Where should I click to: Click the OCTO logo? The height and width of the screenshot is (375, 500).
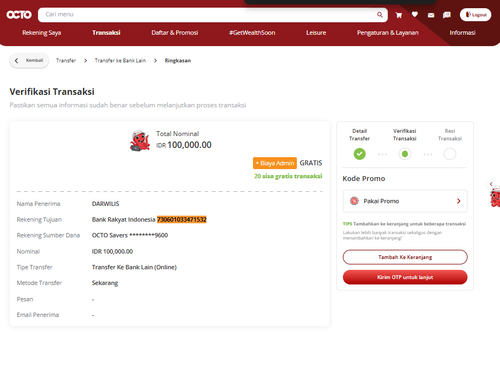[19, 15]
